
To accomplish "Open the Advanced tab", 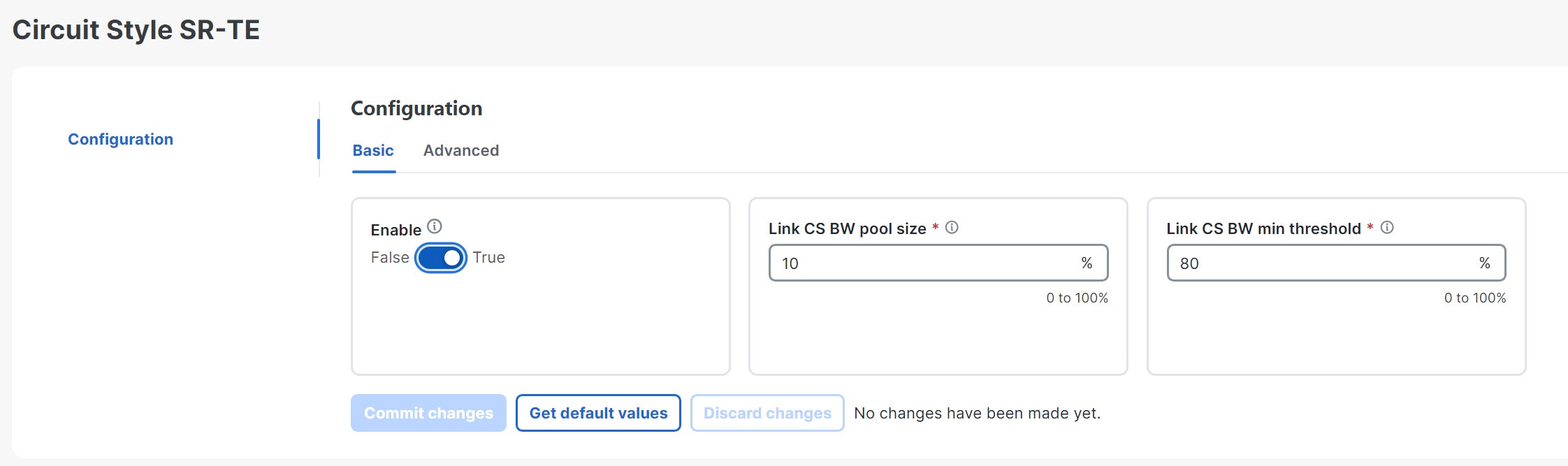I will pos(460,150).
